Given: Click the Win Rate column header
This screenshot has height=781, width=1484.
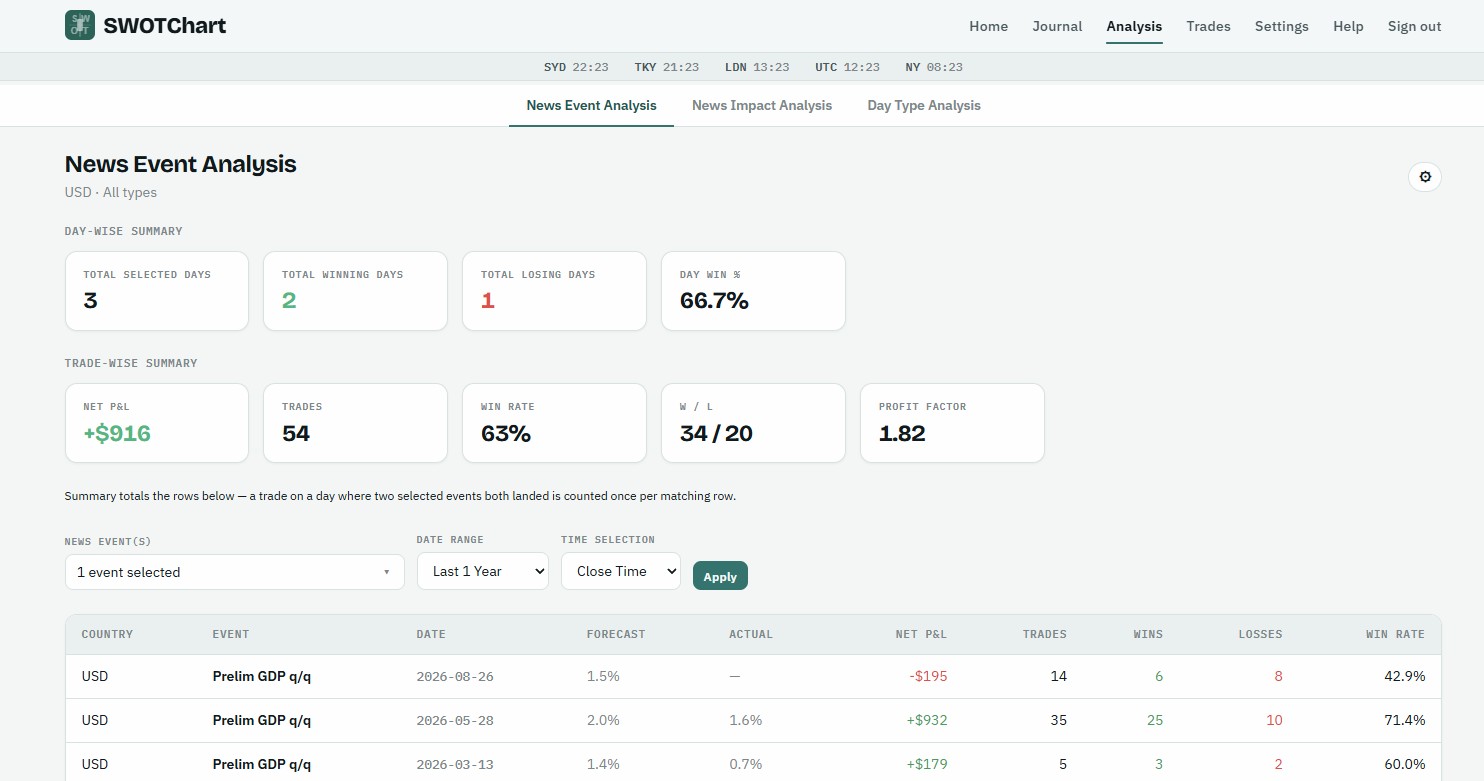Looking at the screenshot, I should tap(1395, 634).
